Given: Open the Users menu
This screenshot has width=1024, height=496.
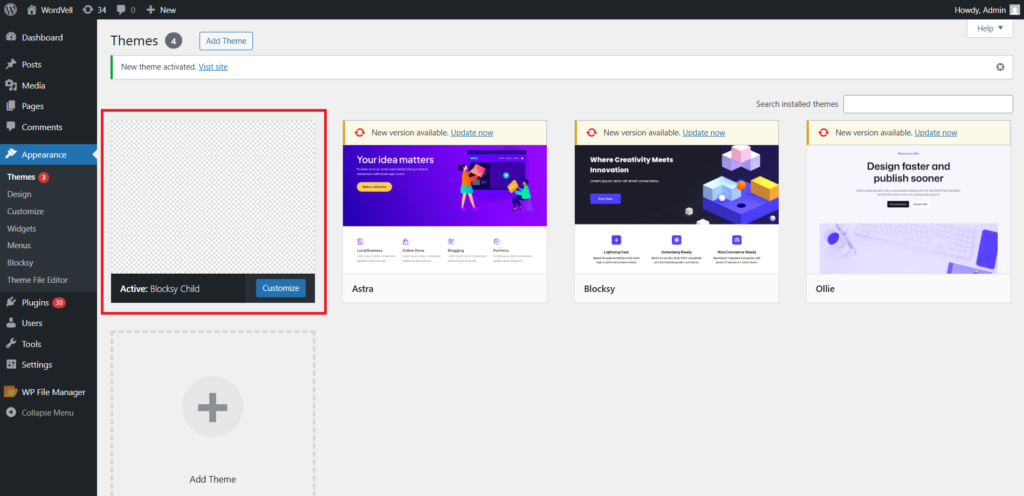Looking at the screenshot, I should click(48, 323).
